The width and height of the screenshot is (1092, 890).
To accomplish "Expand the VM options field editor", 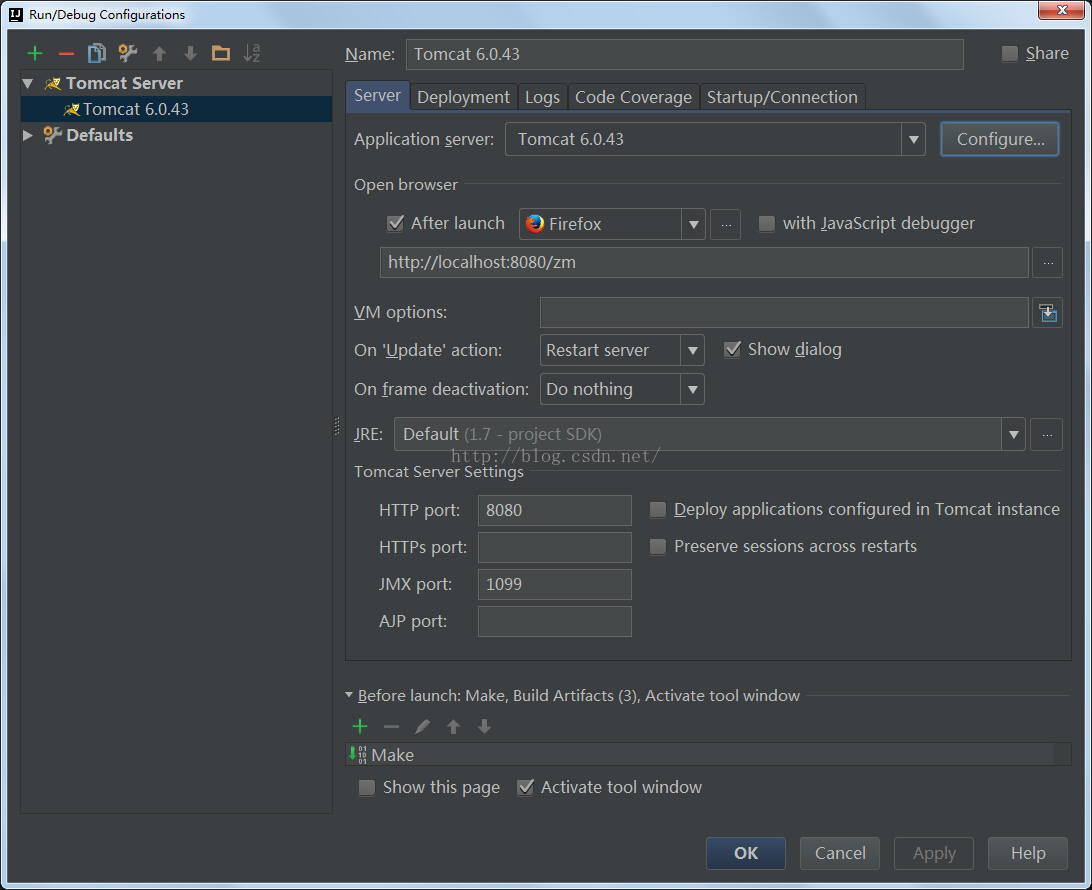I will pos(1047,313).
